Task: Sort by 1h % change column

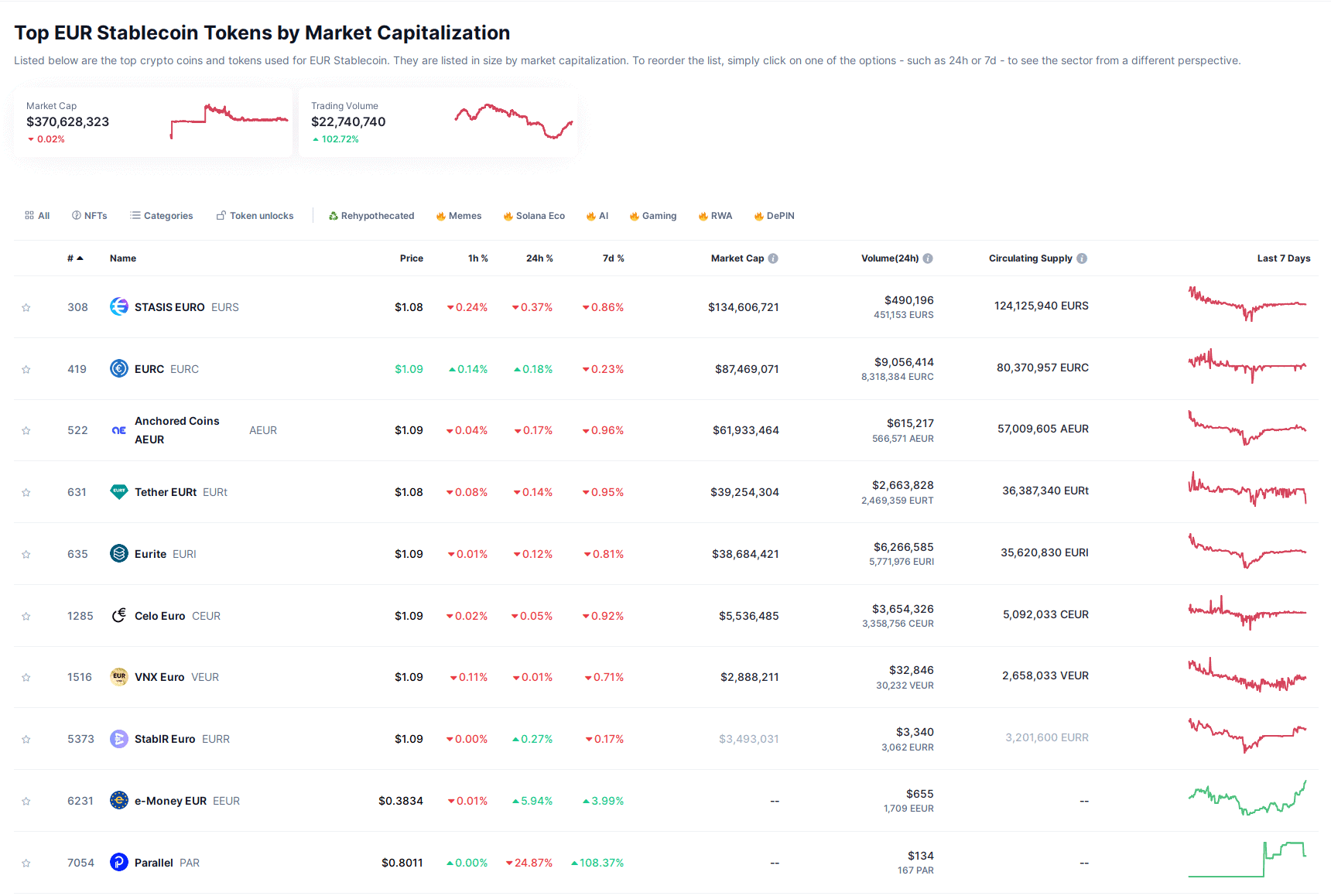Action: point(478,258)
